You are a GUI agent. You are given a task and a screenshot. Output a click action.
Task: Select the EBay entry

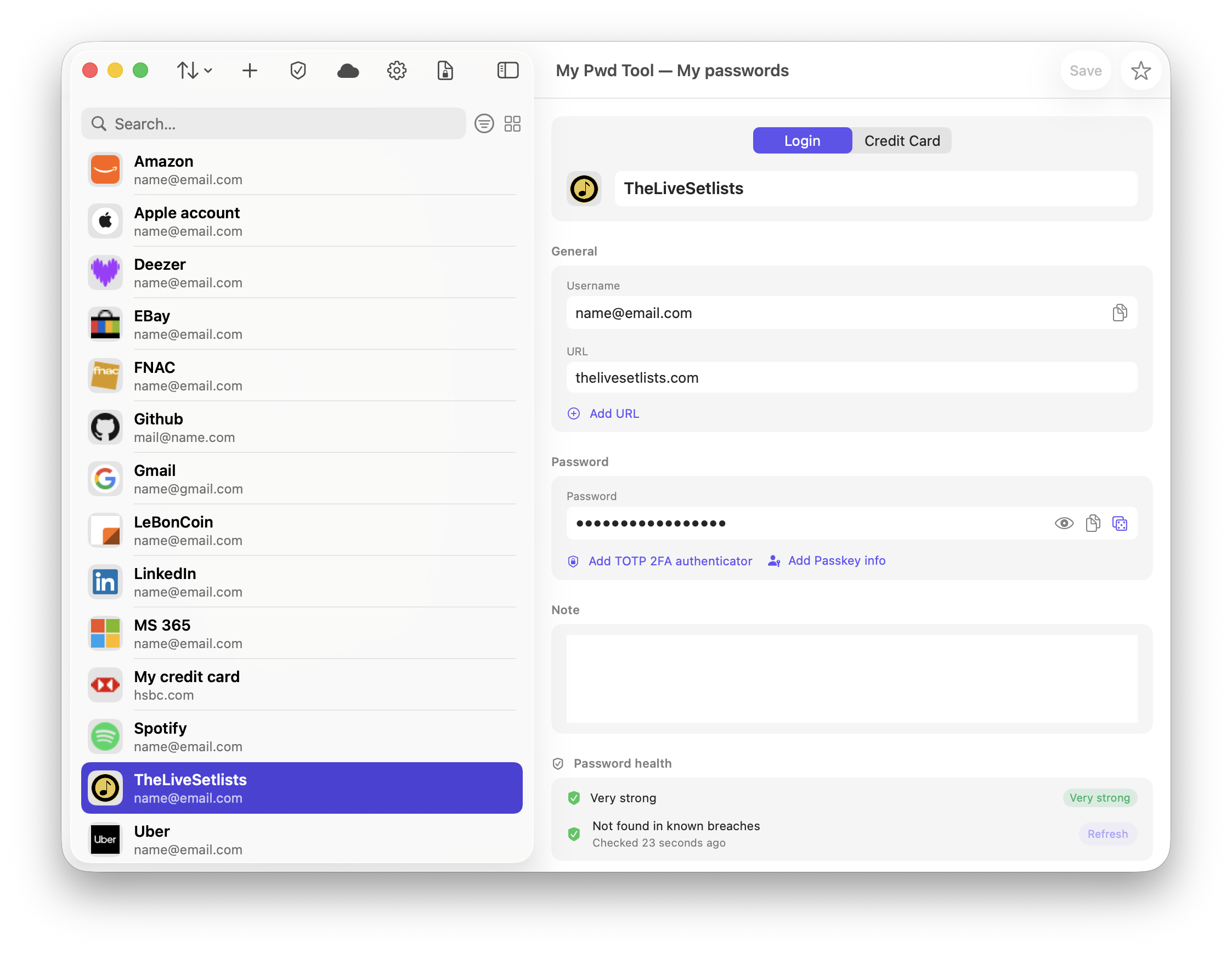tap(302, 324)
